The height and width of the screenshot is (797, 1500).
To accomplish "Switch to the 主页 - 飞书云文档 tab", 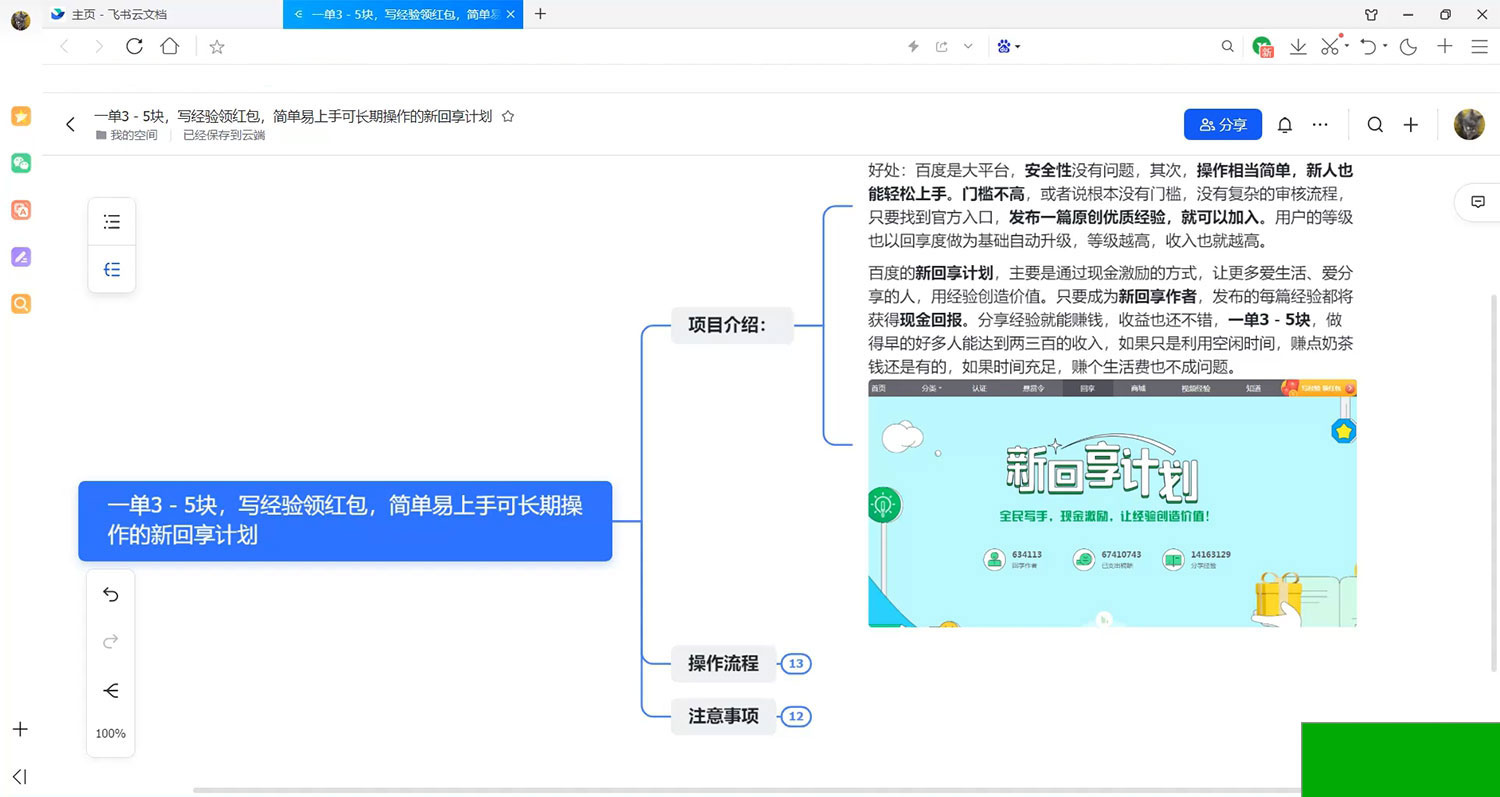I will point(163,14).
